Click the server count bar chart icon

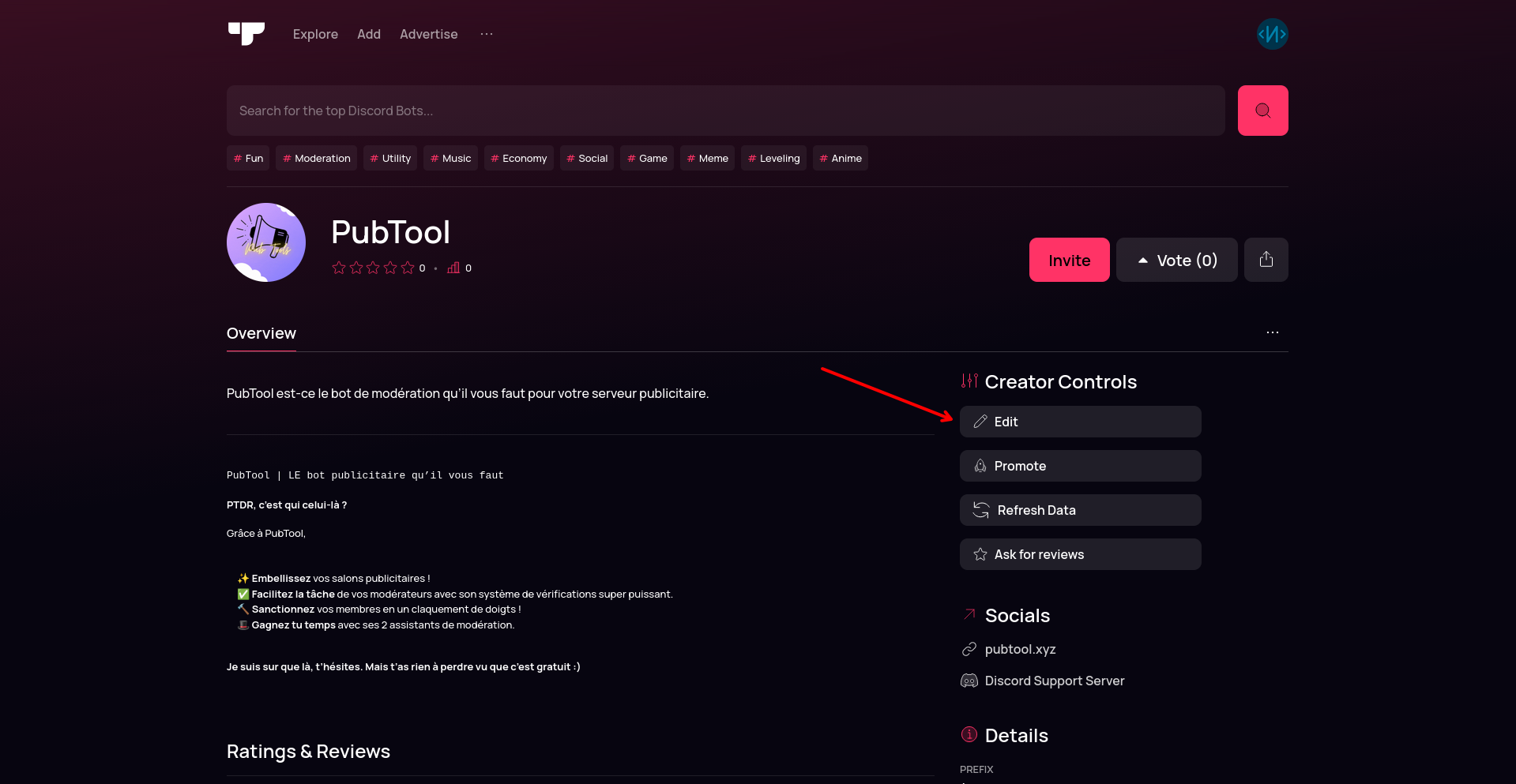[x=453, y=268]
